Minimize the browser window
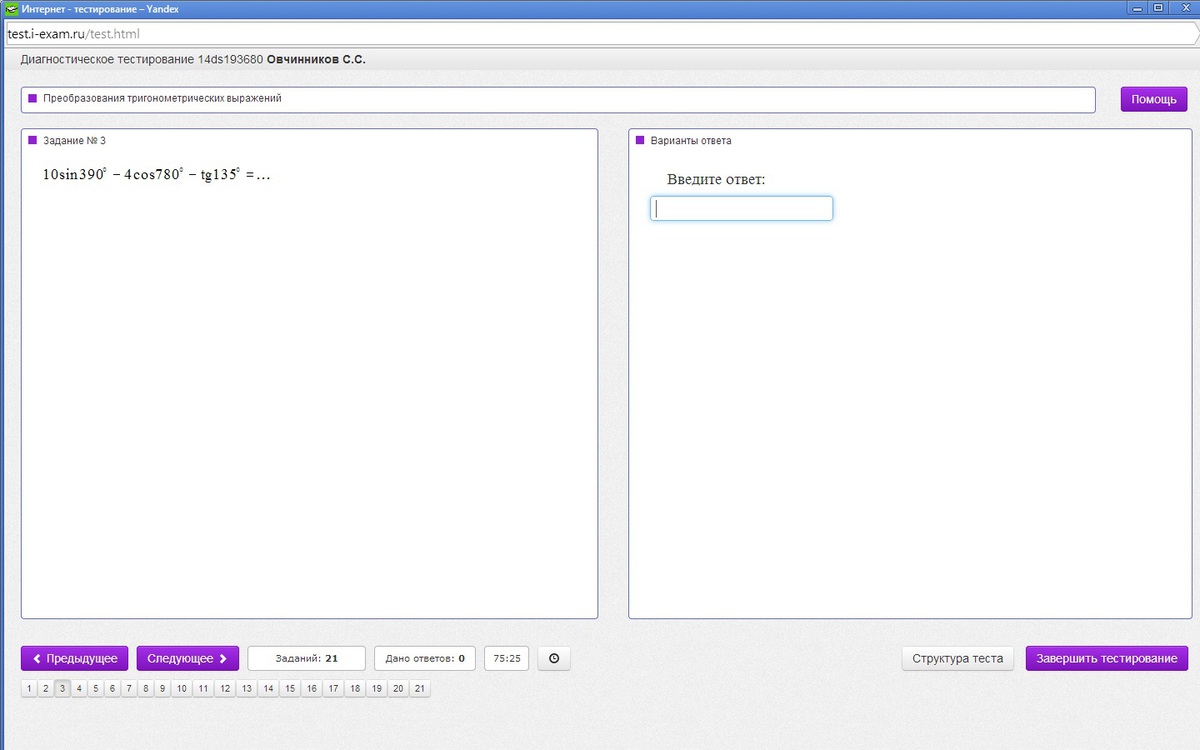The height and width of the screenshot is (750, 1200). pyautogui.click(x=1138, y=7)
